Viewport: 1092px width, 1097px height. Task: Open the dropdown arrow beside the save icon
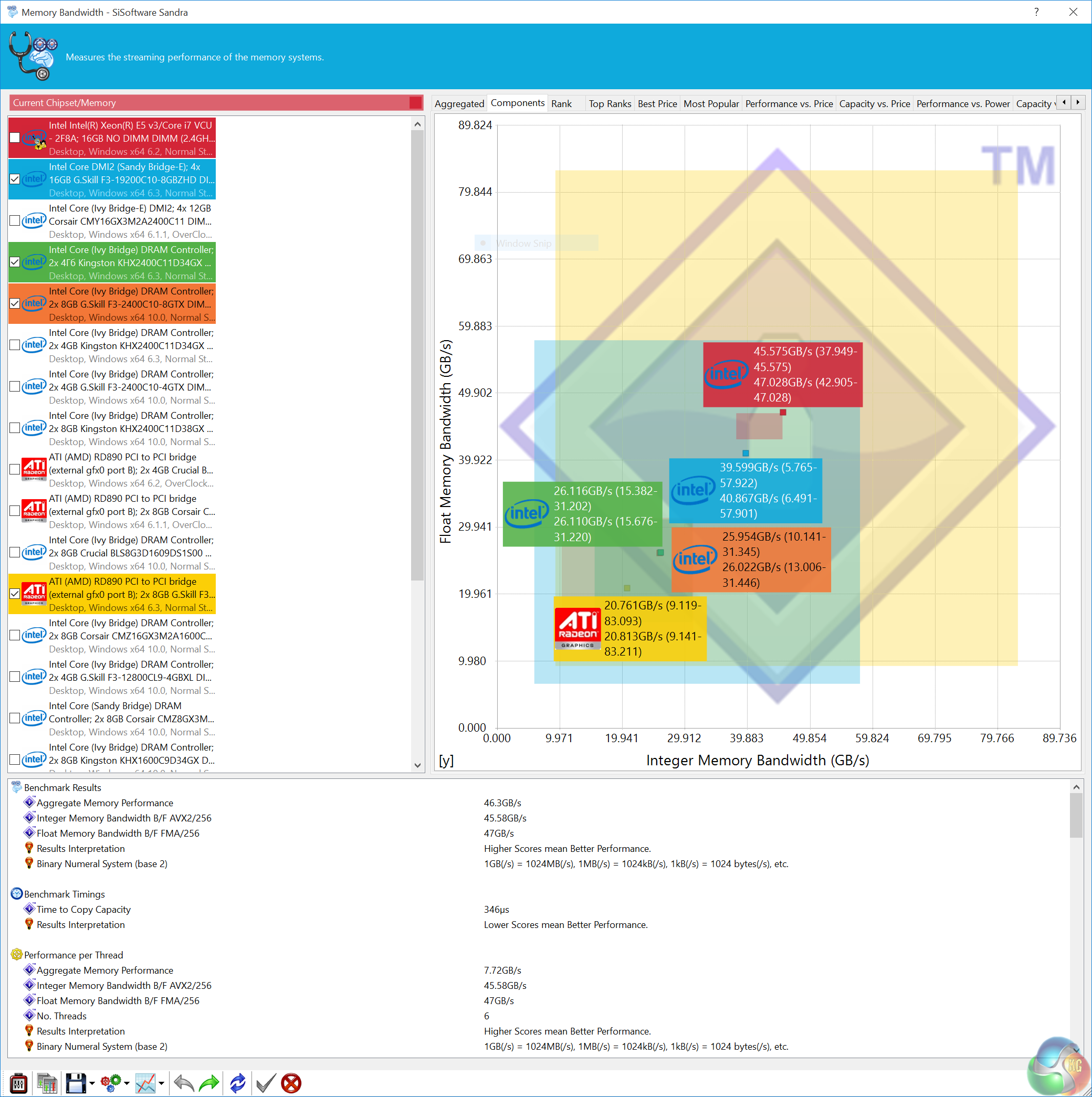(x=92, y=1083)
